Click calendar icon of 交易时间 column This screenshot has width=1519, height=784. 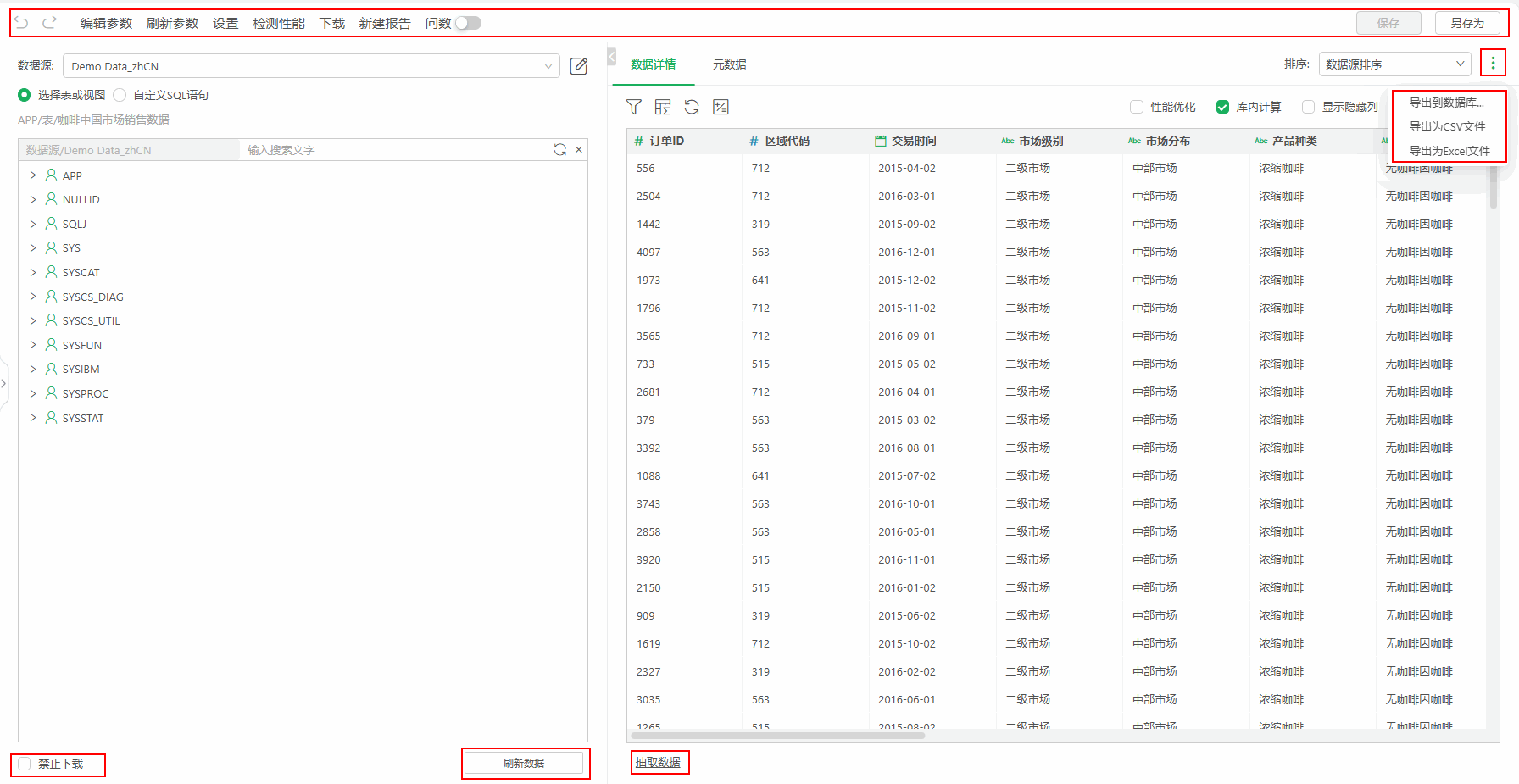pos(881,141)
